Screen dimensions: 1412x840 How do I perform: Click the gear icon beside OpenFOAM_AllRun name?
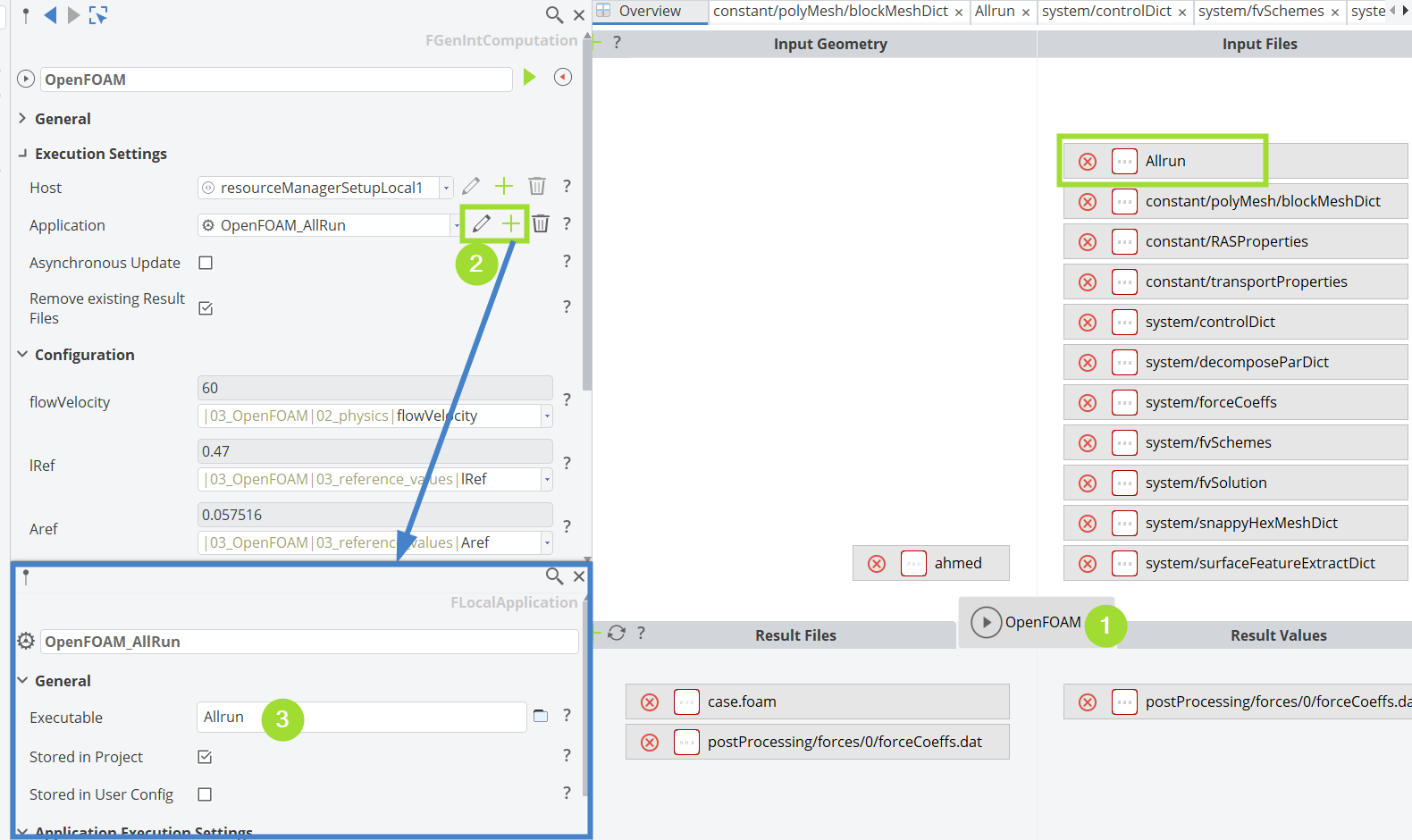[x=26, y=641]
